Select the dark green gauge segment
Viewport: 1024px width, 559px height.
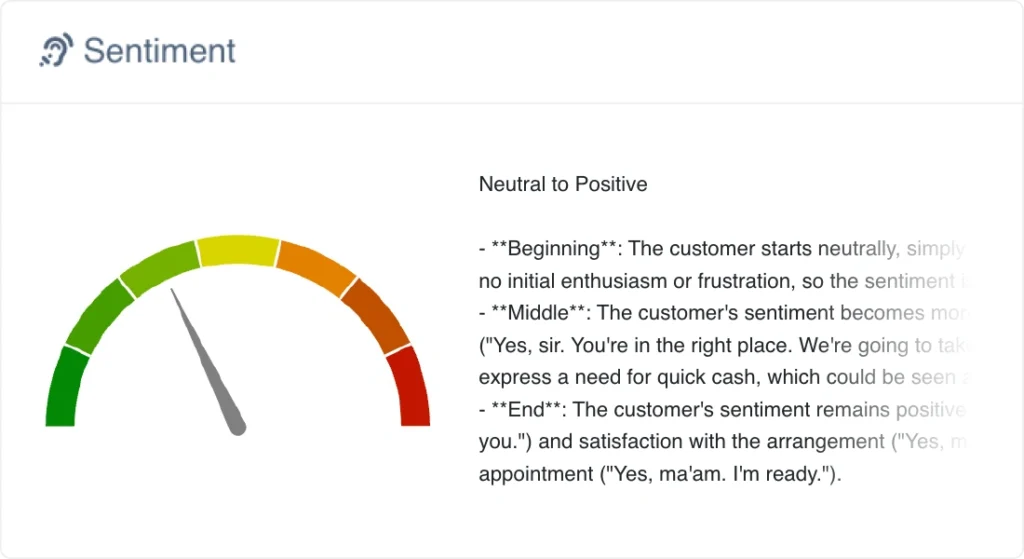(65, 388)
